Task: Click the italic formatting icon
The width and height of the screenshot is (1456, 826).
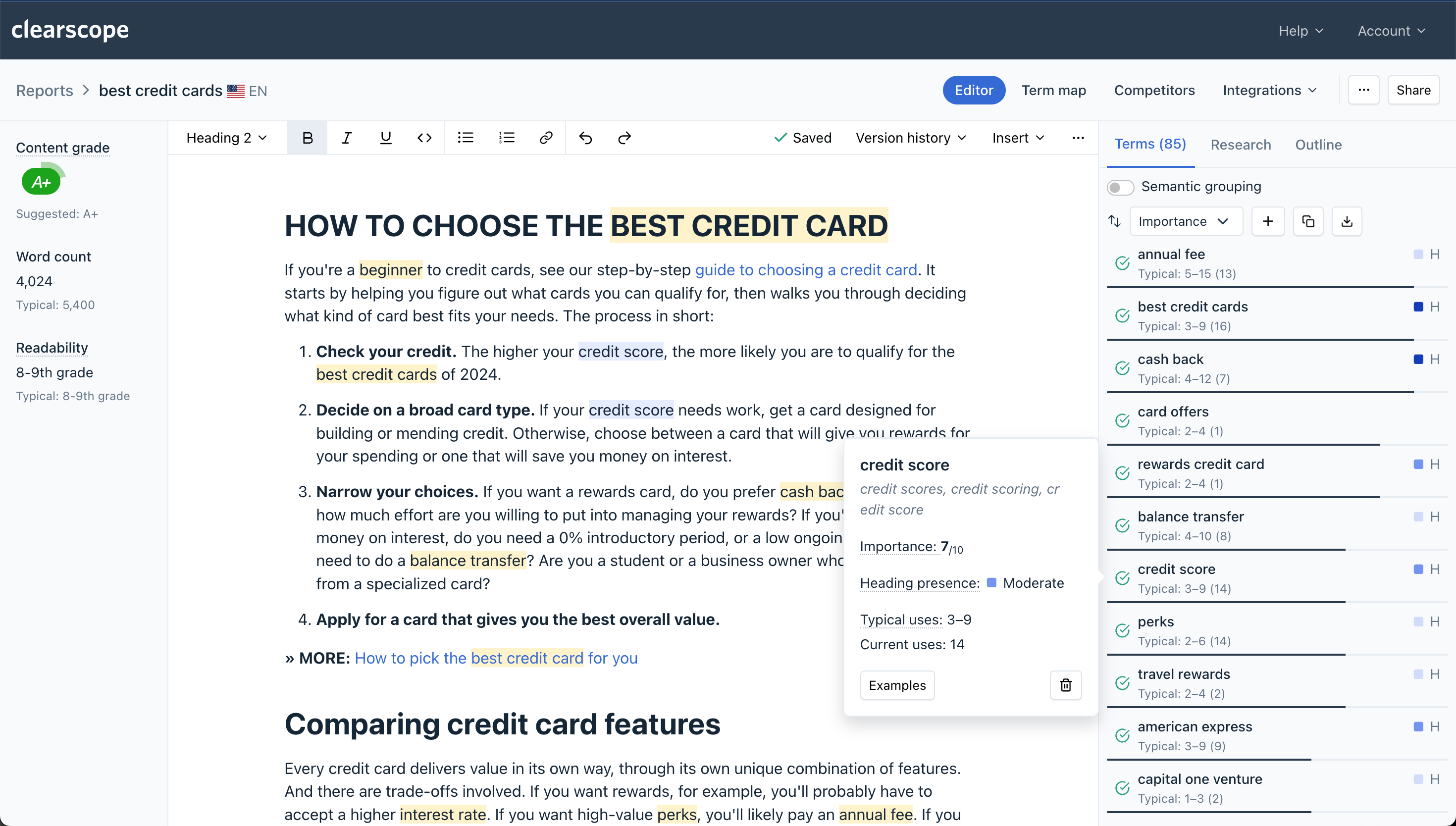Action: coord(346,137)
